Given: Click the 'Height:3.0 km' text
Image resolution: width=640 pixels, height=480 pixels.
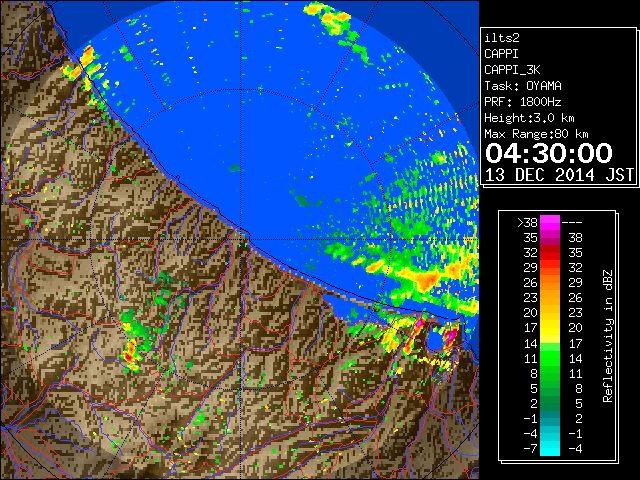Looking at the screenshot, I should point(529,118).
